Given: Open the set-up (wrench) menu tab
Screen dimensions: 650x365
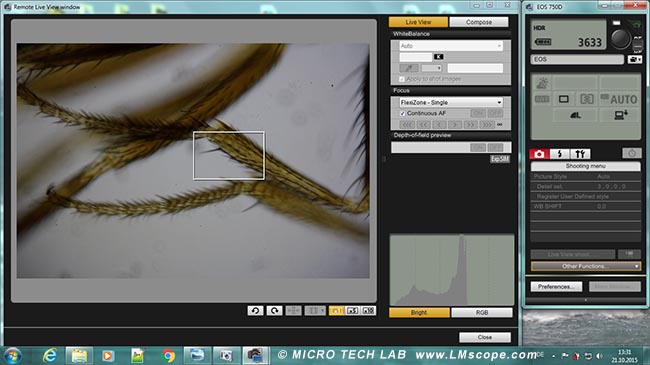Looking at the screenshot, I should pos(580,154).
